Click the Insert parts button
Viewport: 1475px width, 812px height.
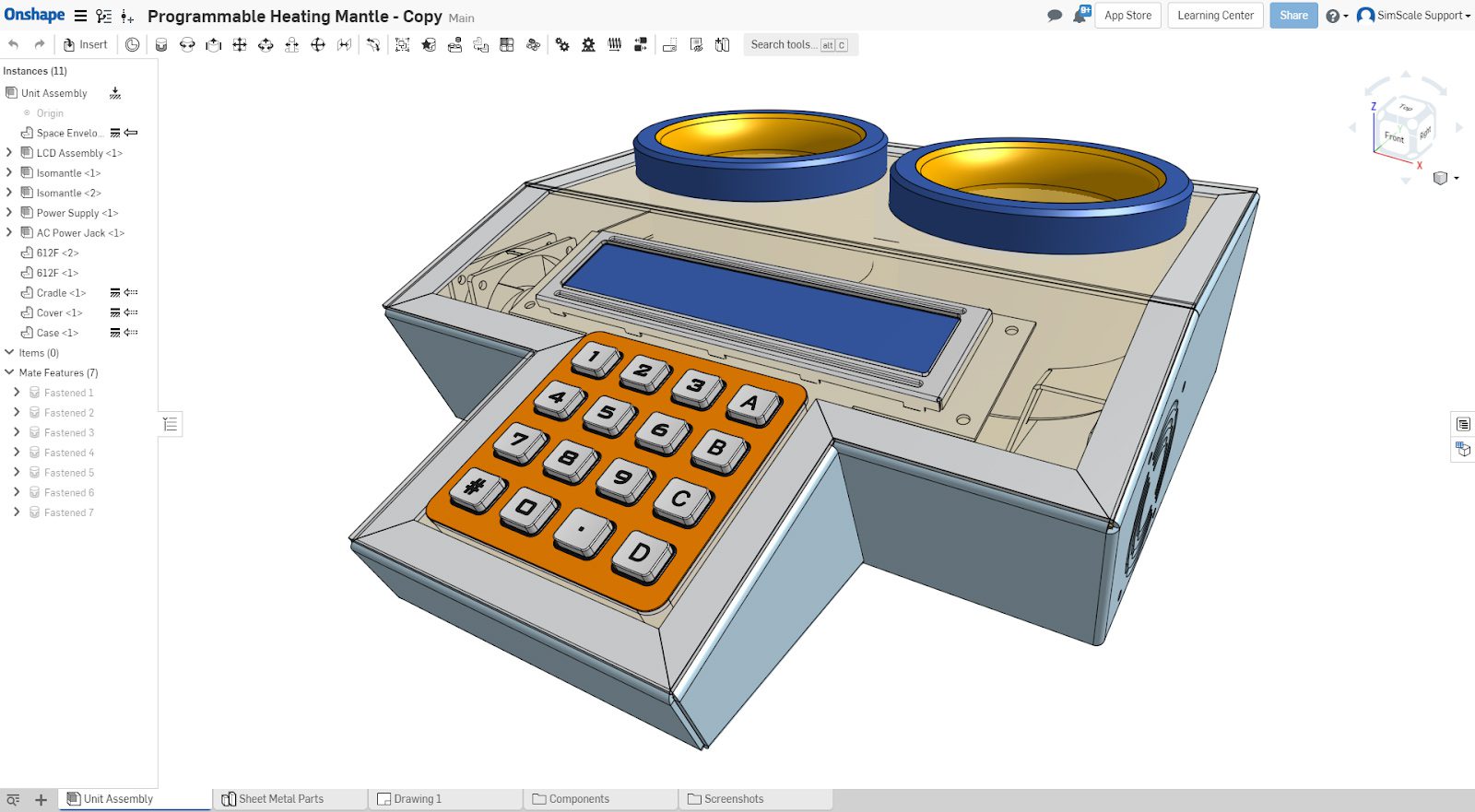85,44
